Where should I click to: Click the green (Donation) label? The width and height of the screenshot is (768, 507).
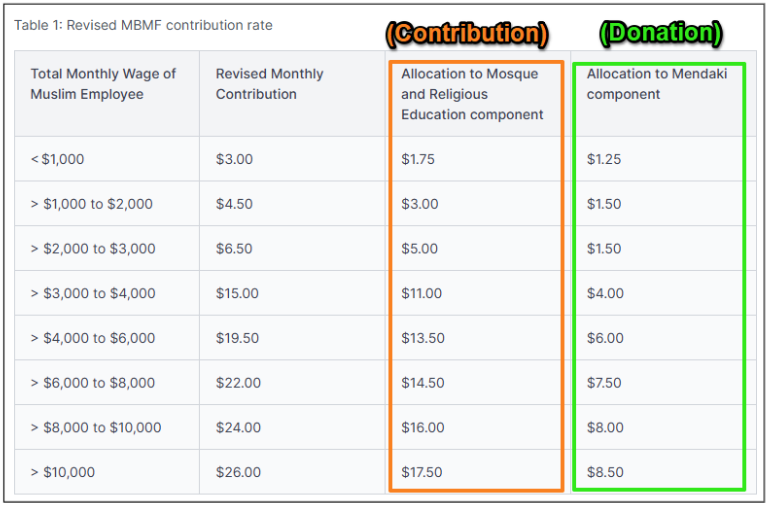pyautogui.click(x=660, y=33)
